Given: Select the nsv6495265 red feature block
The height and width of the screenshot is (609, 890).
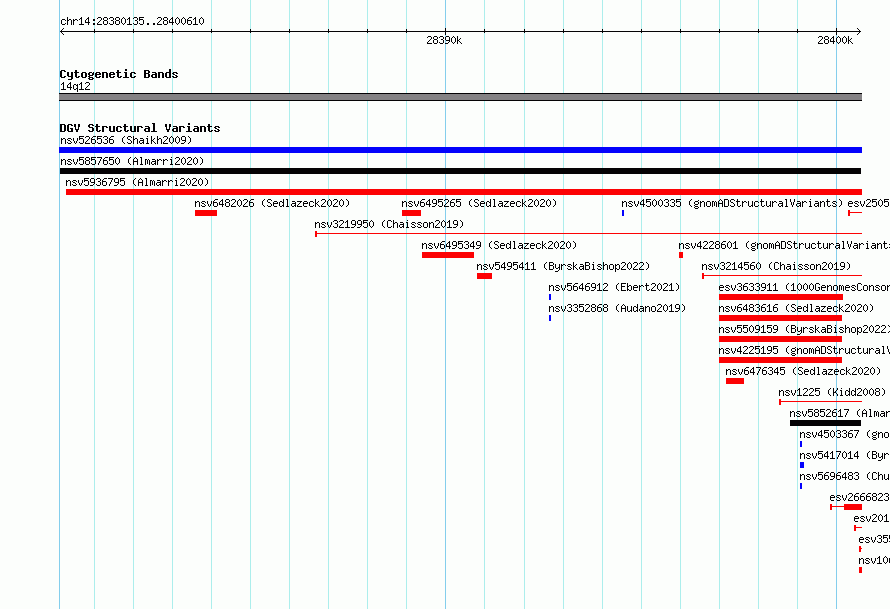Looking at the screenshot, I should click(412, 213).
